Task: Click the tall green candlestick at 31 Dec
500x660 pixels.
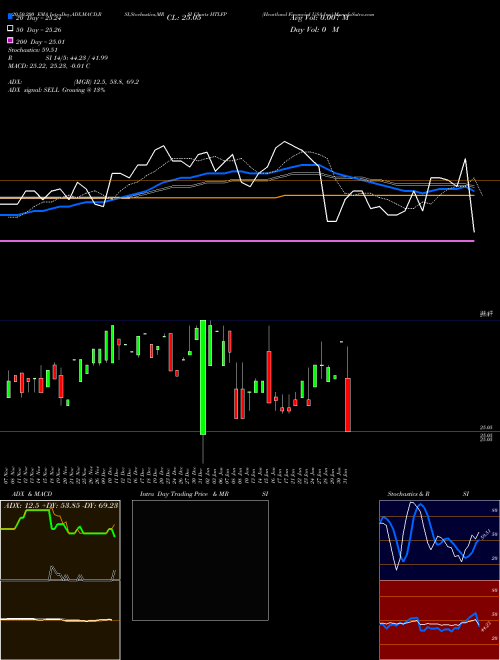Action: (203, 378)
